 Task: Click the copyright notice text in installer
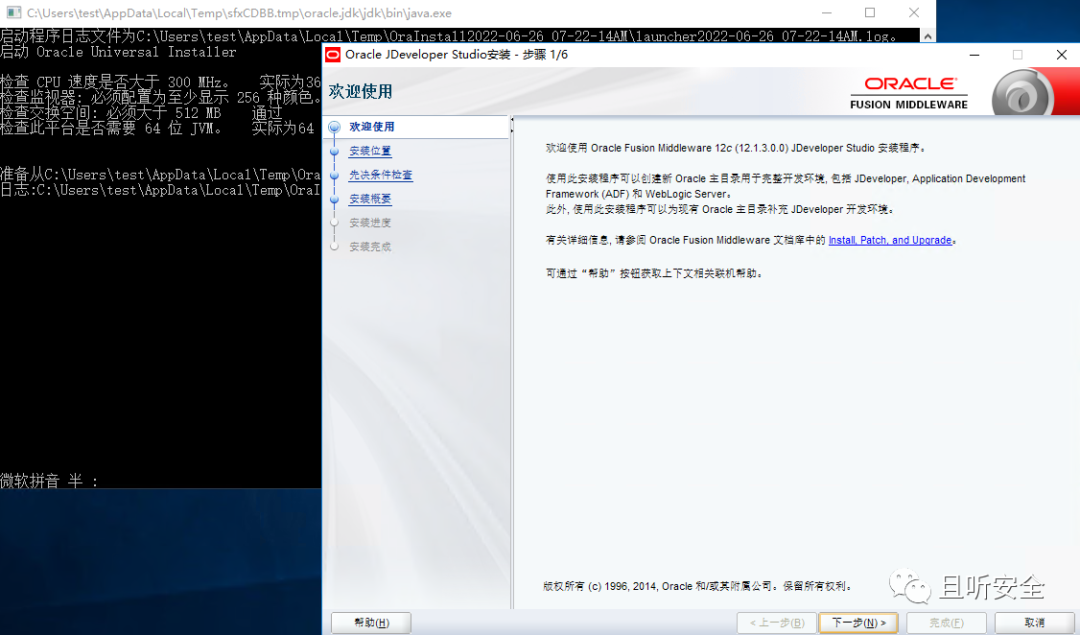[698, 586]
